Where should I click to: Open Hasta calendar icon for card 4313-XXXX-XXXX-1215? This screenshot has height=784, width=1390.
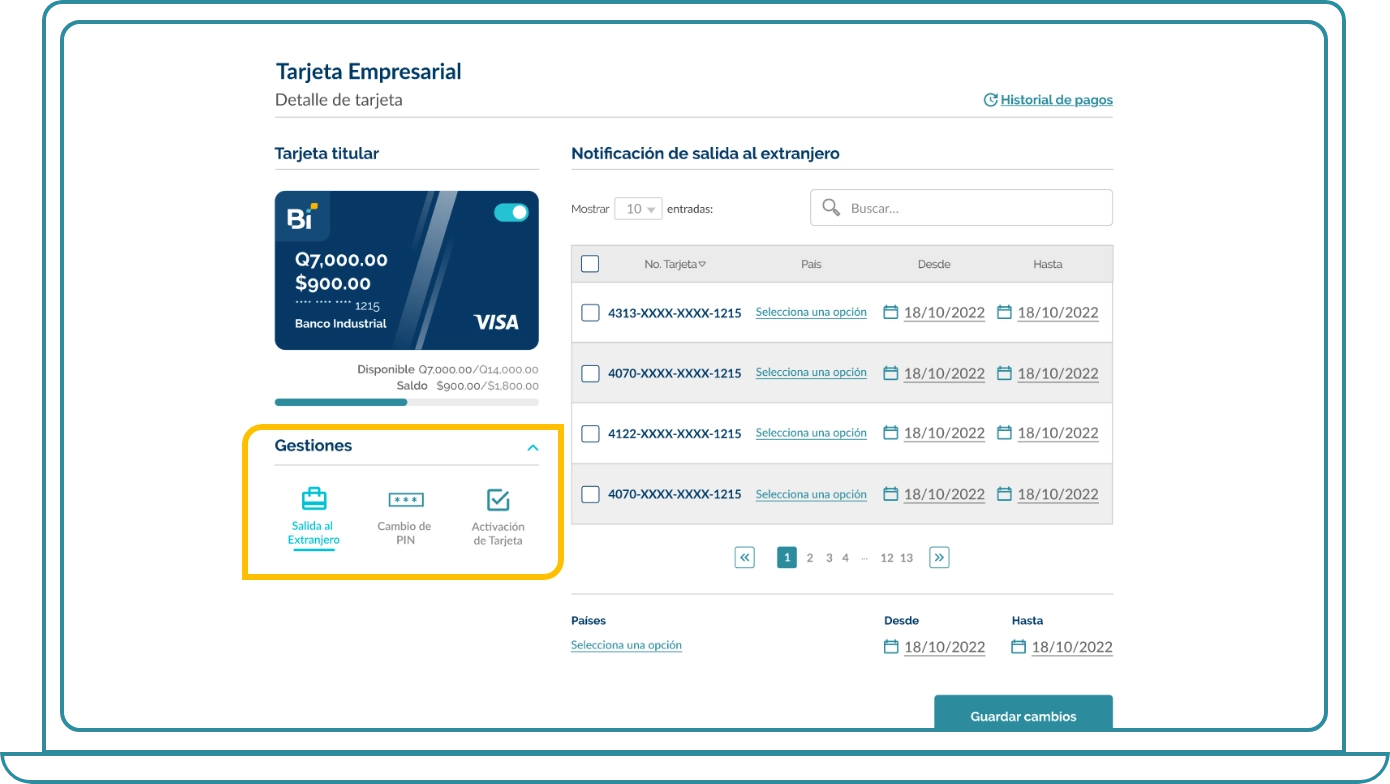[1004, 312]
